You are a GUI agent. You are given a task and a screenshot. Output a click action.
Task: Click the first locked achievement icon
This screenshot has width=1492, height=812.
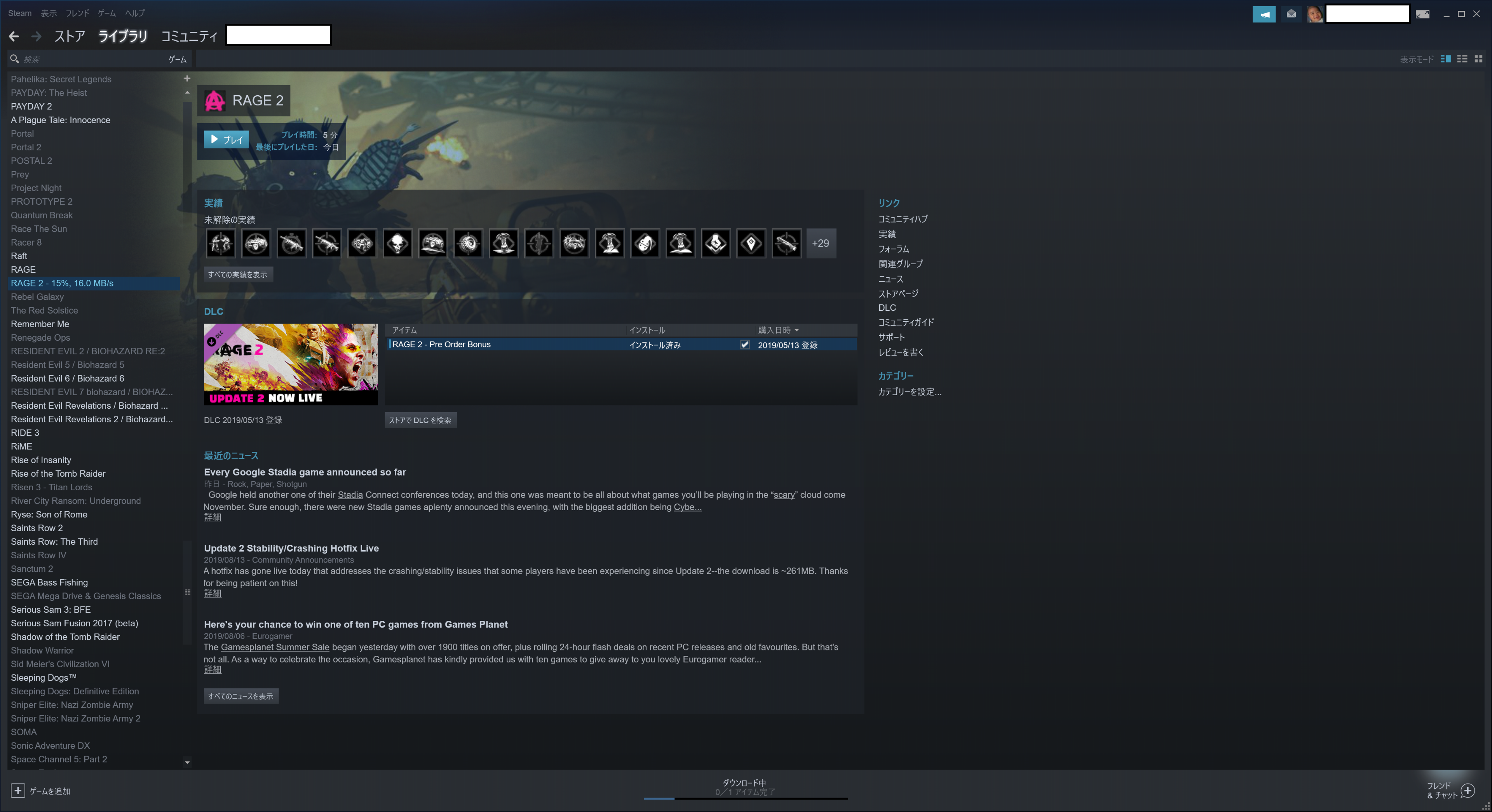tap(219, 243)
